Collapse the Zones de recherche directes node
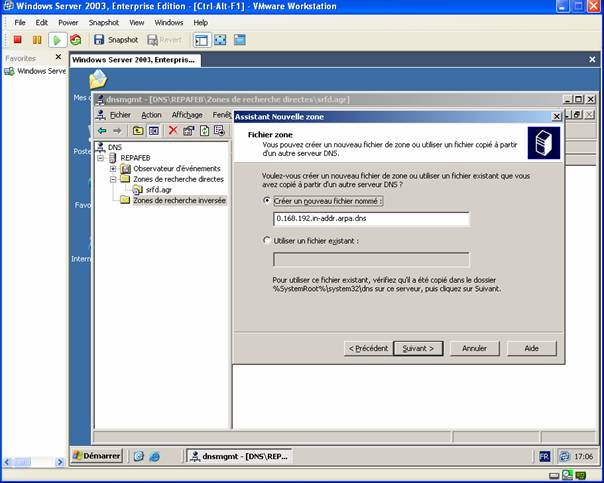The height and width of the screenshot is (483, 604). pyautogui.click(x=113, y=179)
